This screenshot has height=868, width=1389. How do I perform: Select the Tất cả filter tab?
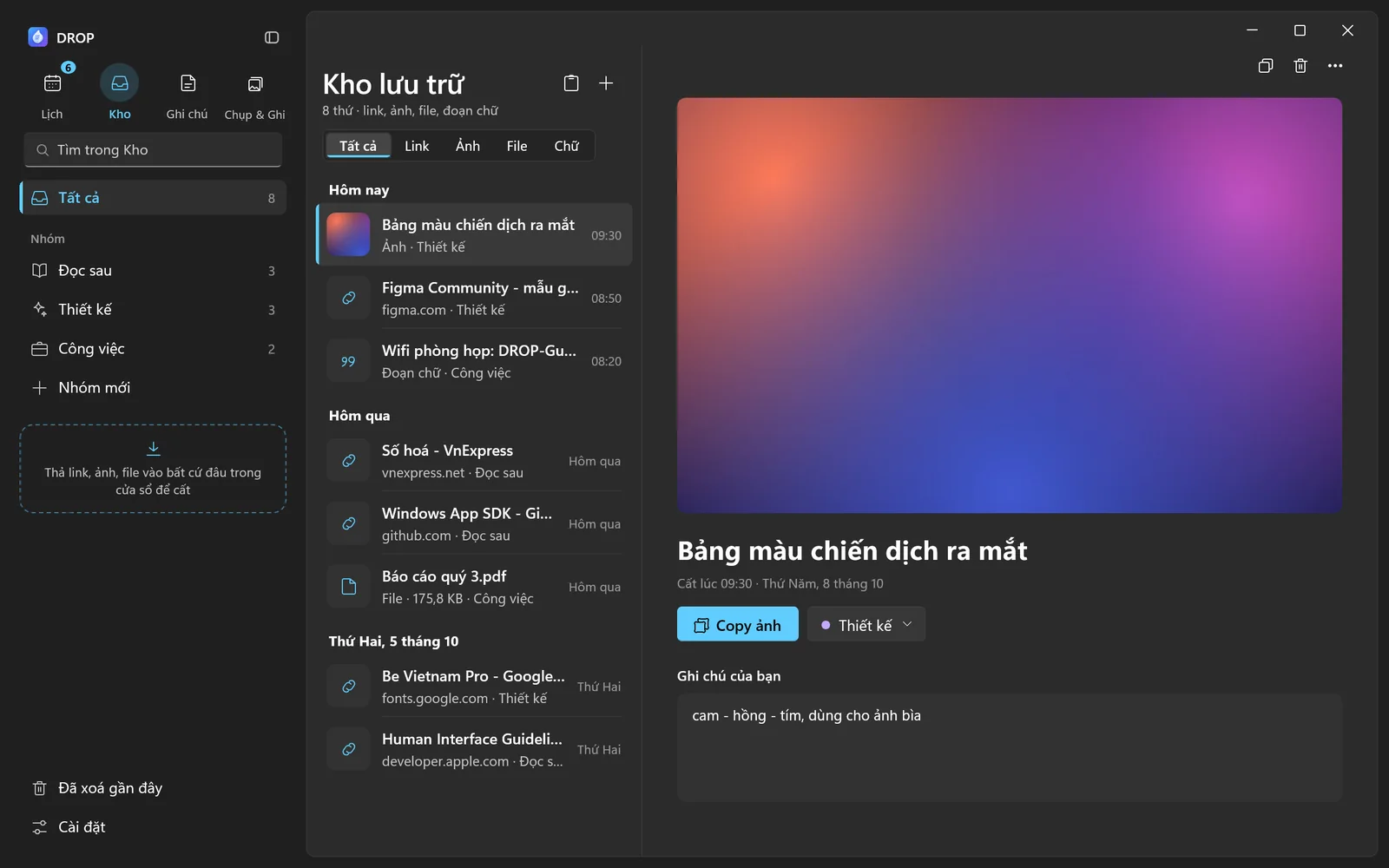[358, 146]
